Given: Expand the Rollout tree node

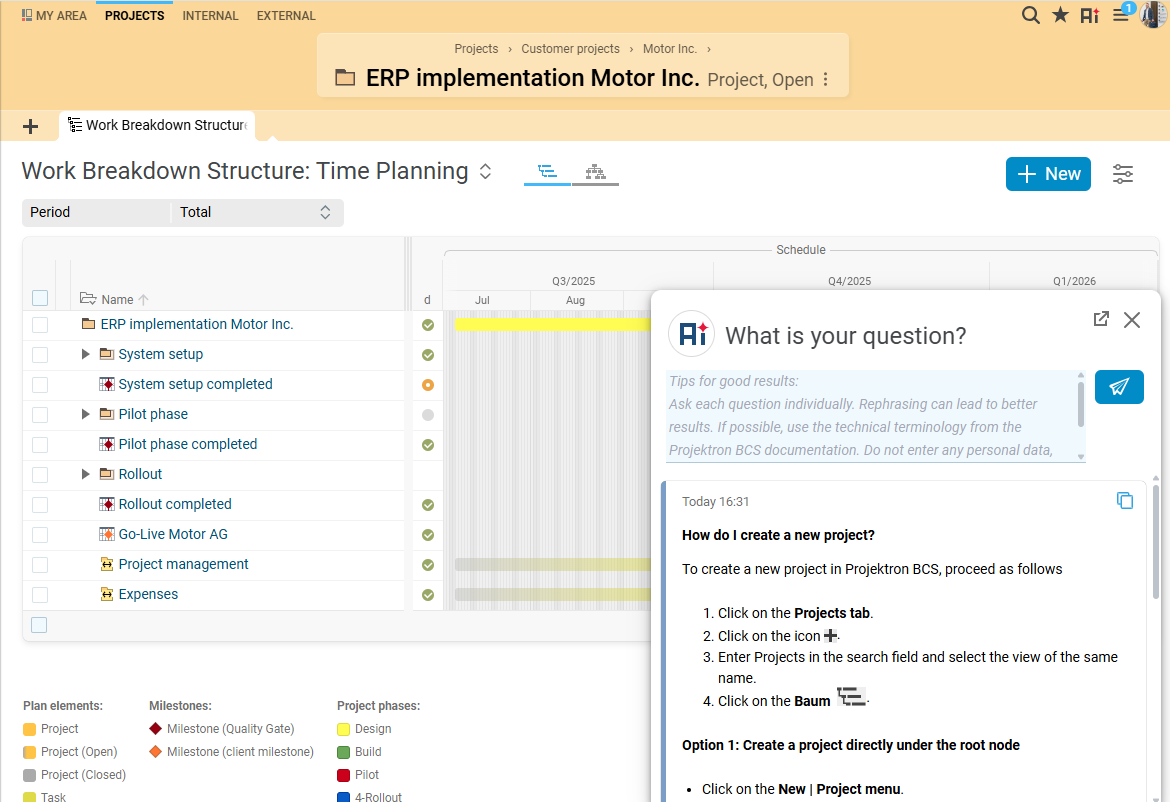Looking at the screenshot, I should (86, 474).
